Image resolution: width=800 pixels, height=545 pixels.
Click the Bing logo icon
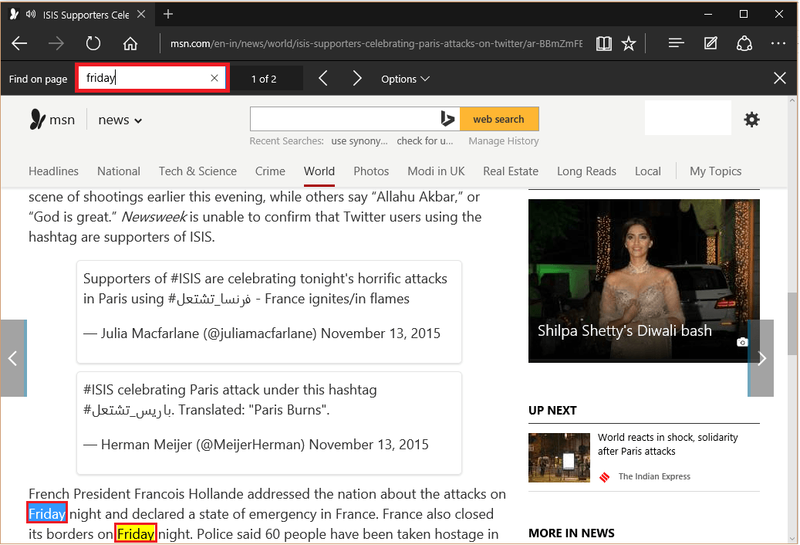[447, 119]
